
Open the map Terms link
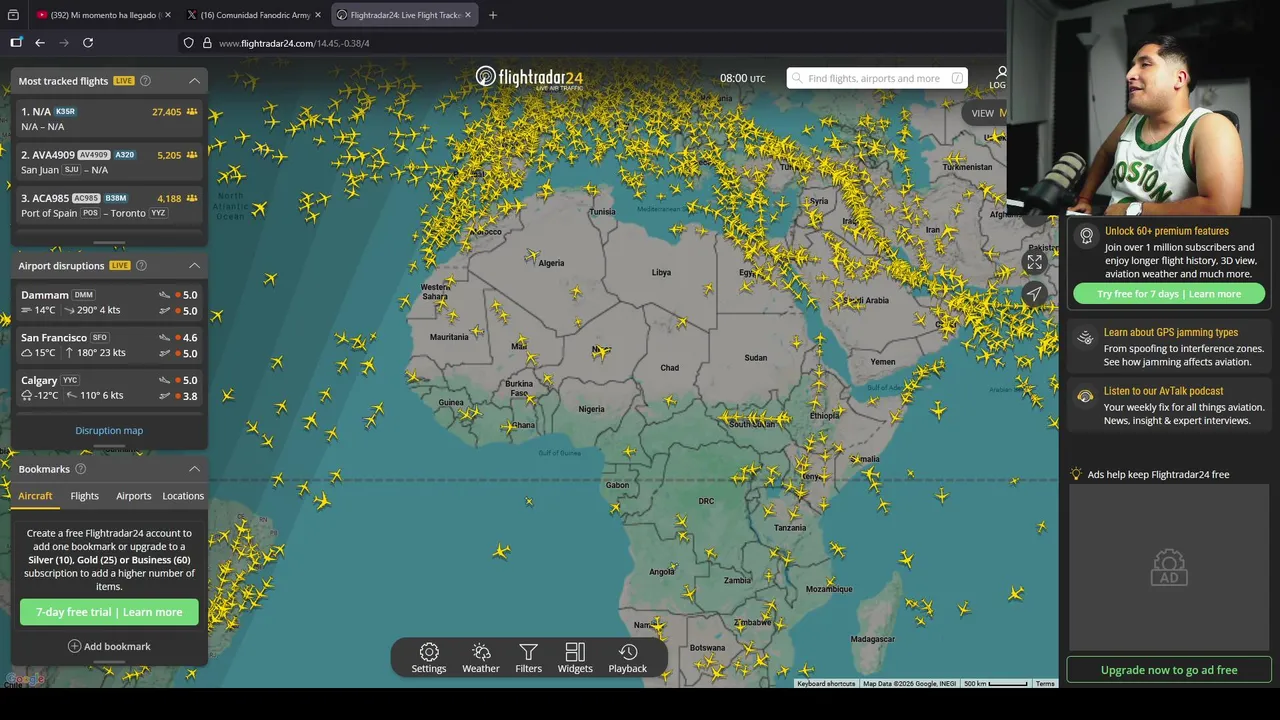1045,684
